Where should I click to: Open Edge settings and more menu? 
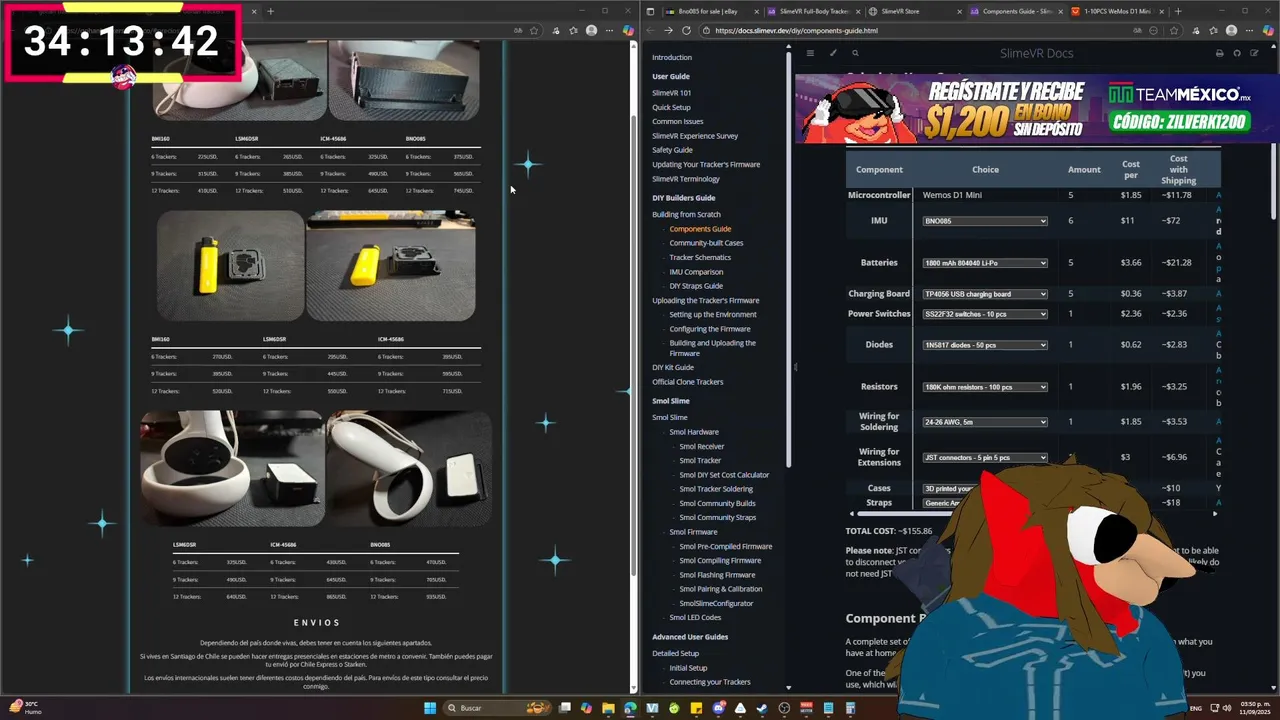(x=1249, y=30)
